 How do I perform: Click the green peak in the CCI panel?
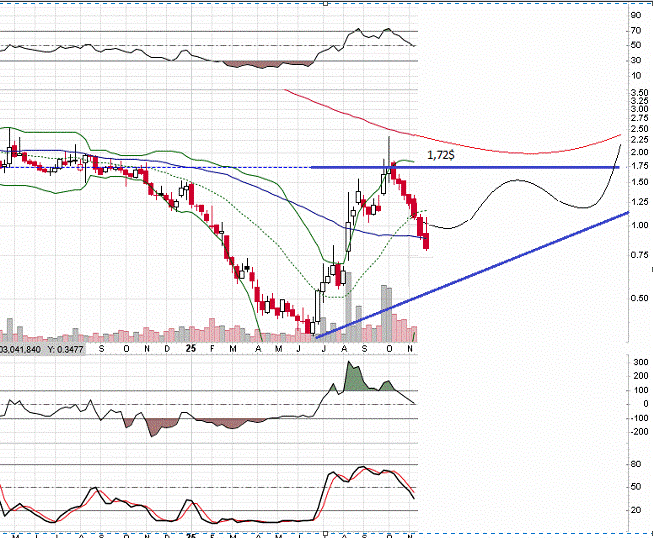349,375
